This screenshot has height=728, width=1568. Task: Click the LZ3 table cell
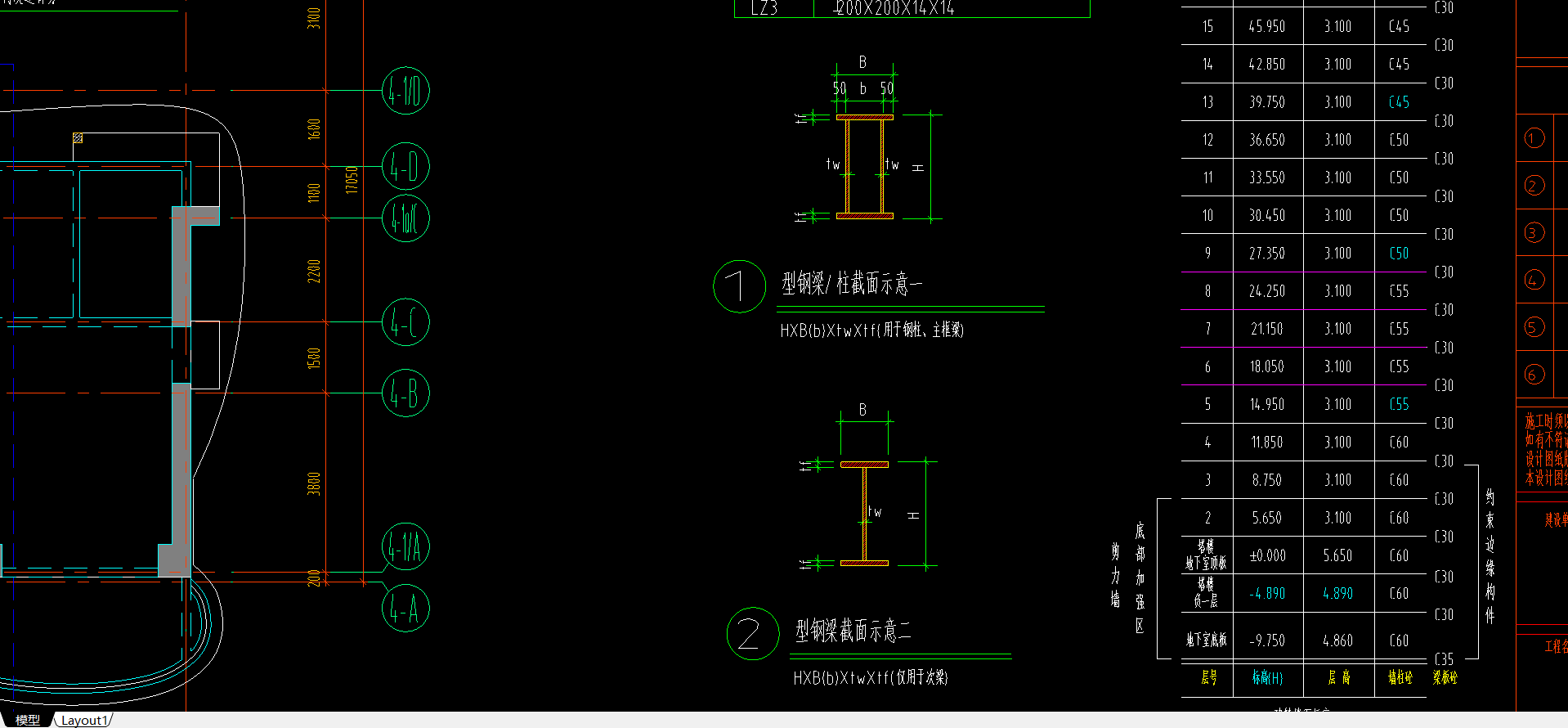(x=764, y=8)
